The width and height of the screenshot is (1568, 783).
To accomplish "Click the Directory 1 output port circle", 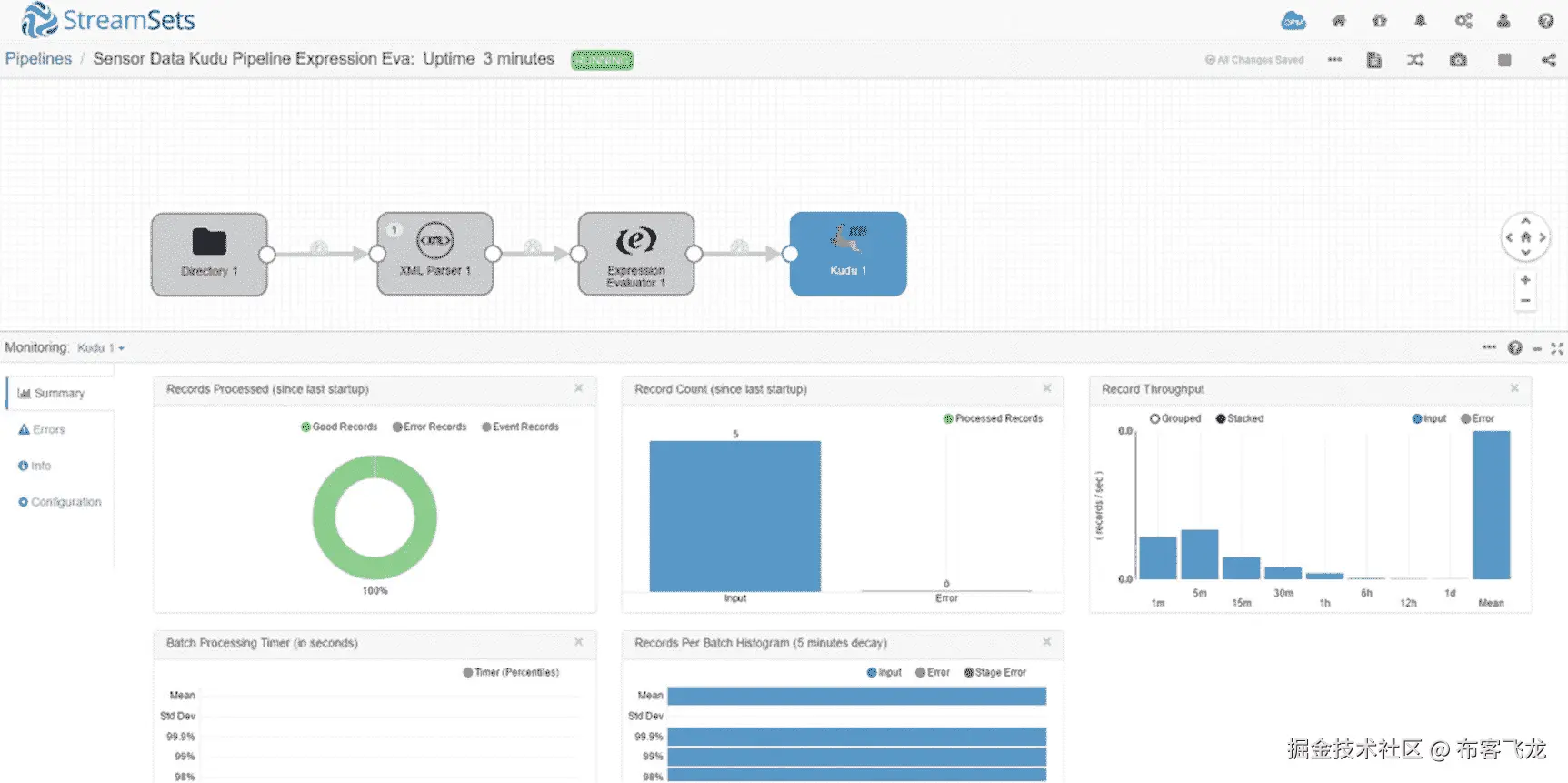I will coord(267,255).
